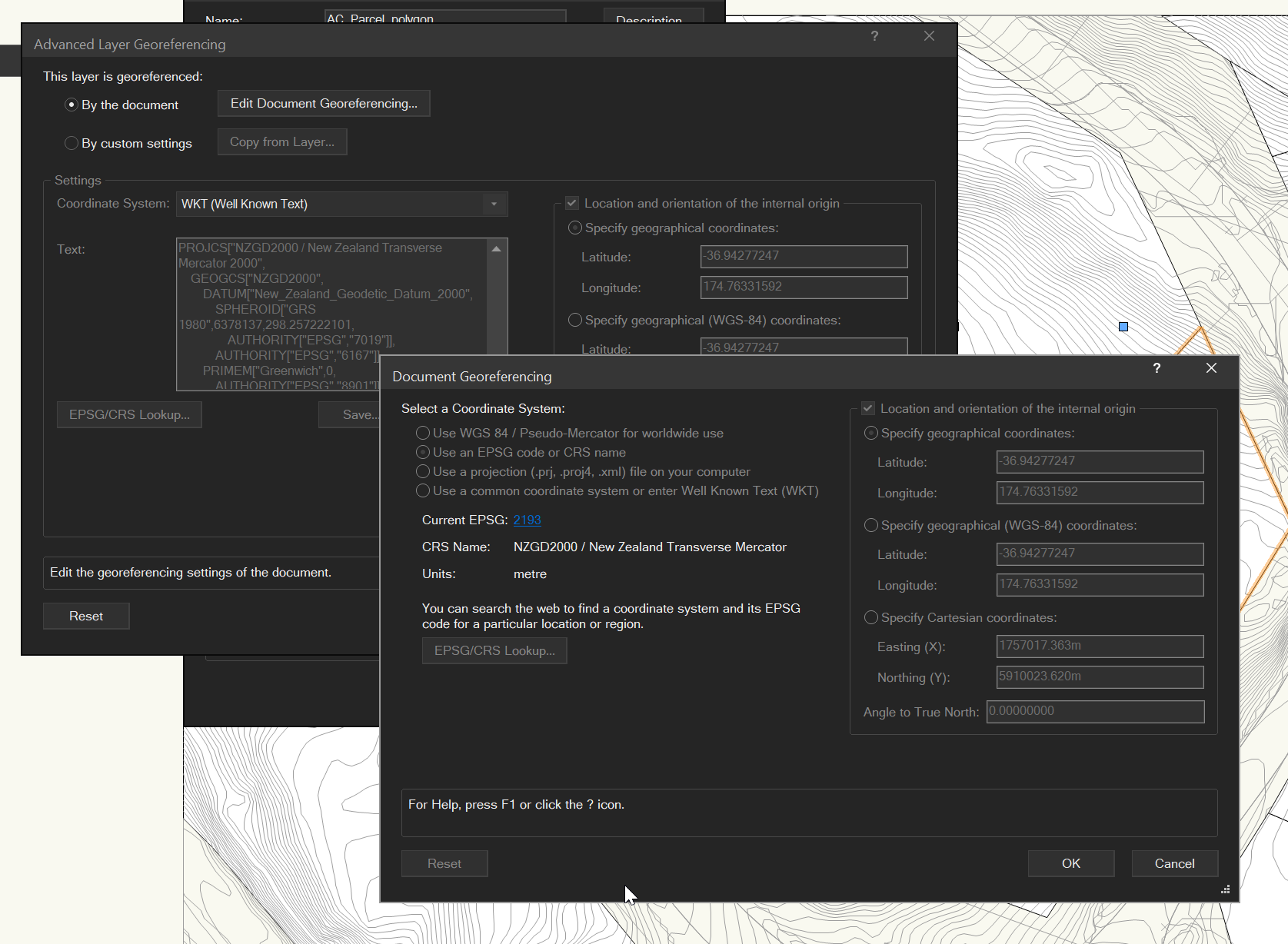Select the blue square handle on map
The width and height of the screenshot is (1288, 944).
pyautogui.click(x=1123, y=327)
